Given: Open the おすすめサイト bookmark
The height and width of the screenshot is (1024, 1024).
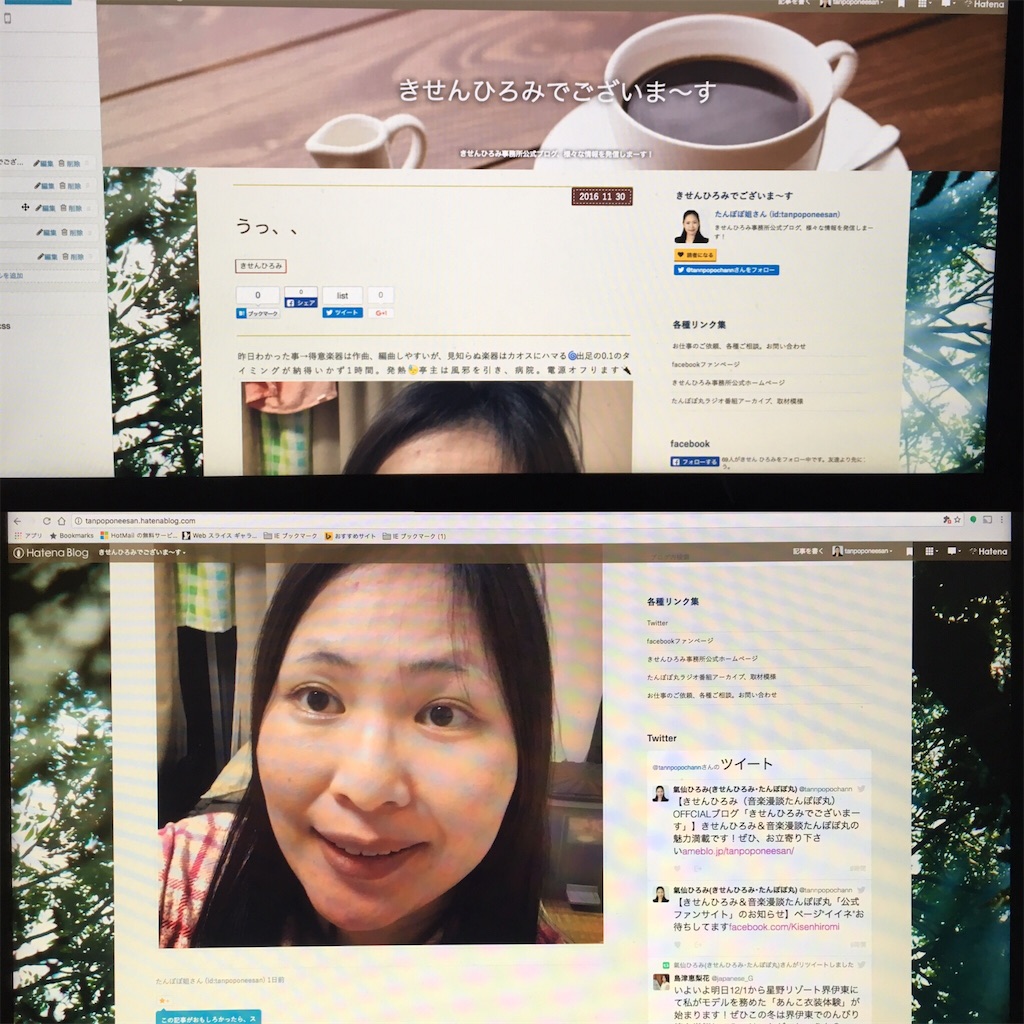Looking at the screenshot, I should (351, 536).
